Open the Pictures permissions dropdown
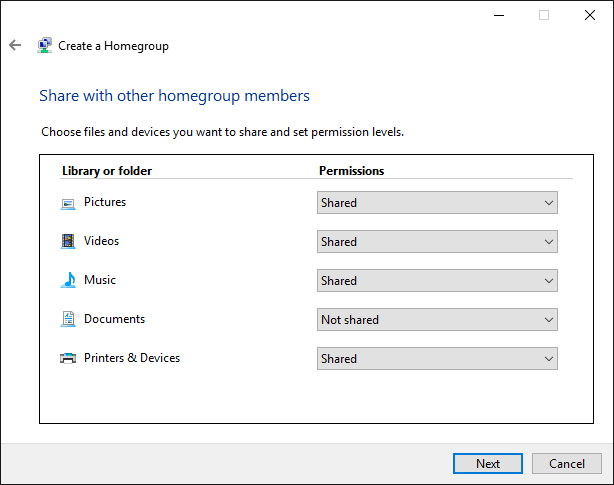Image resolution: width=614 pixels, height=485 pixels. coord(437,203)
